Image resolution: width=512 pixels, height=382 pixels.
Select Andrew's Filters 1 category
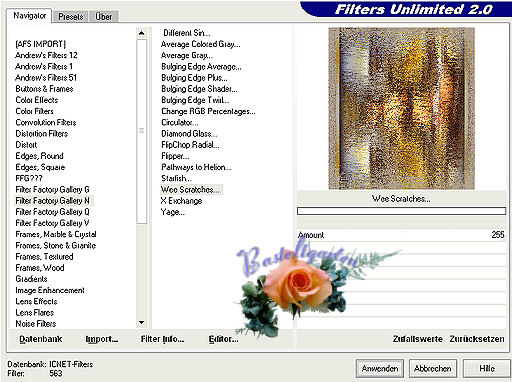point(44,66)
